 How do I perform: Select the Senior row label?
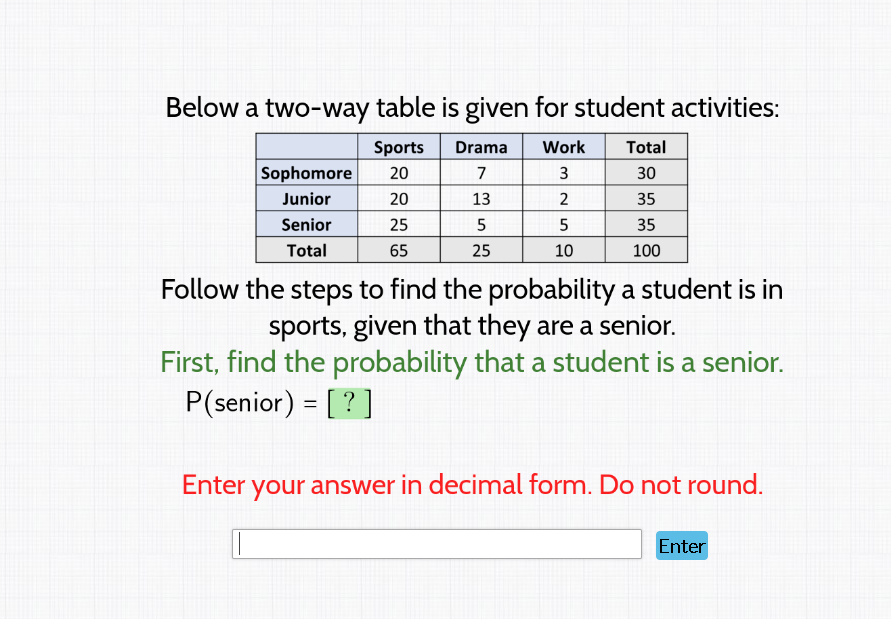305,224
